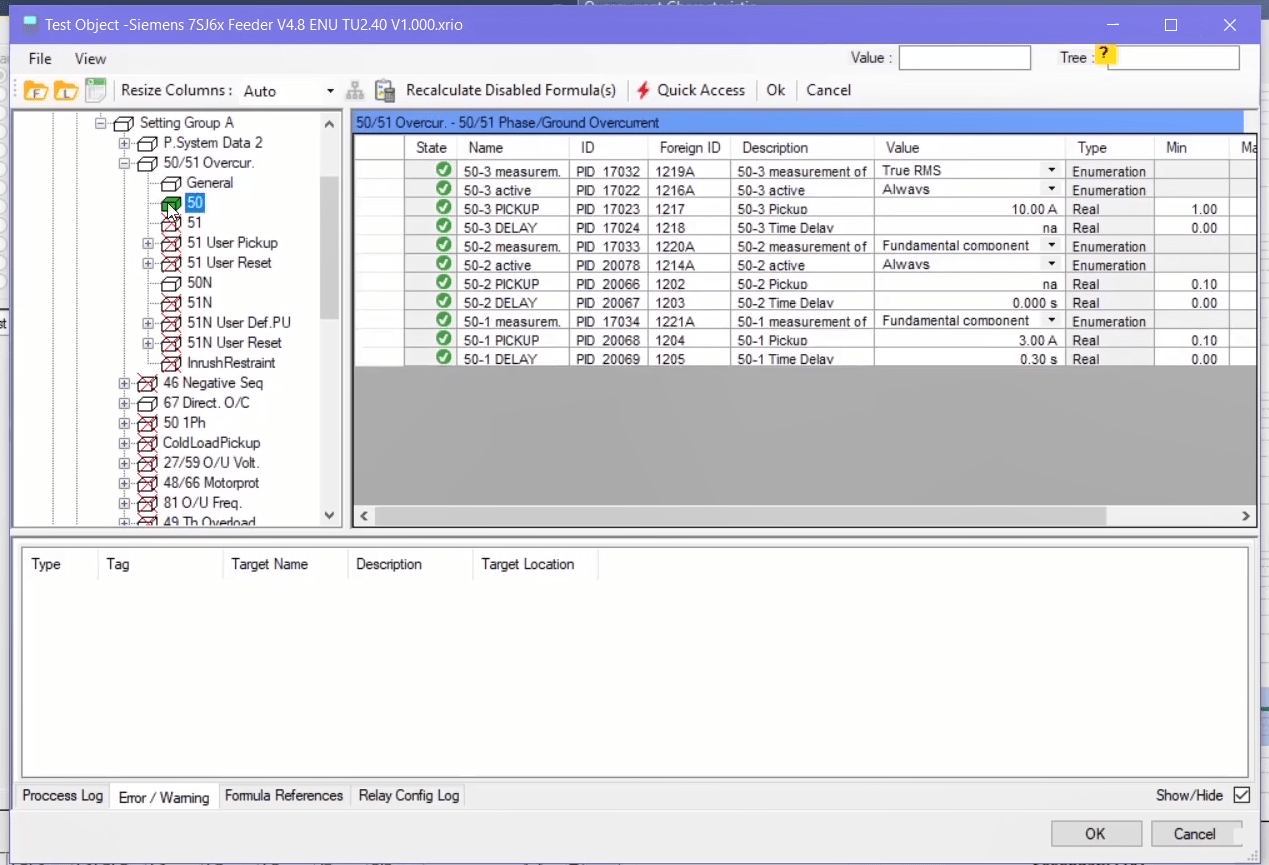Open the File menu

coord(40,59)
